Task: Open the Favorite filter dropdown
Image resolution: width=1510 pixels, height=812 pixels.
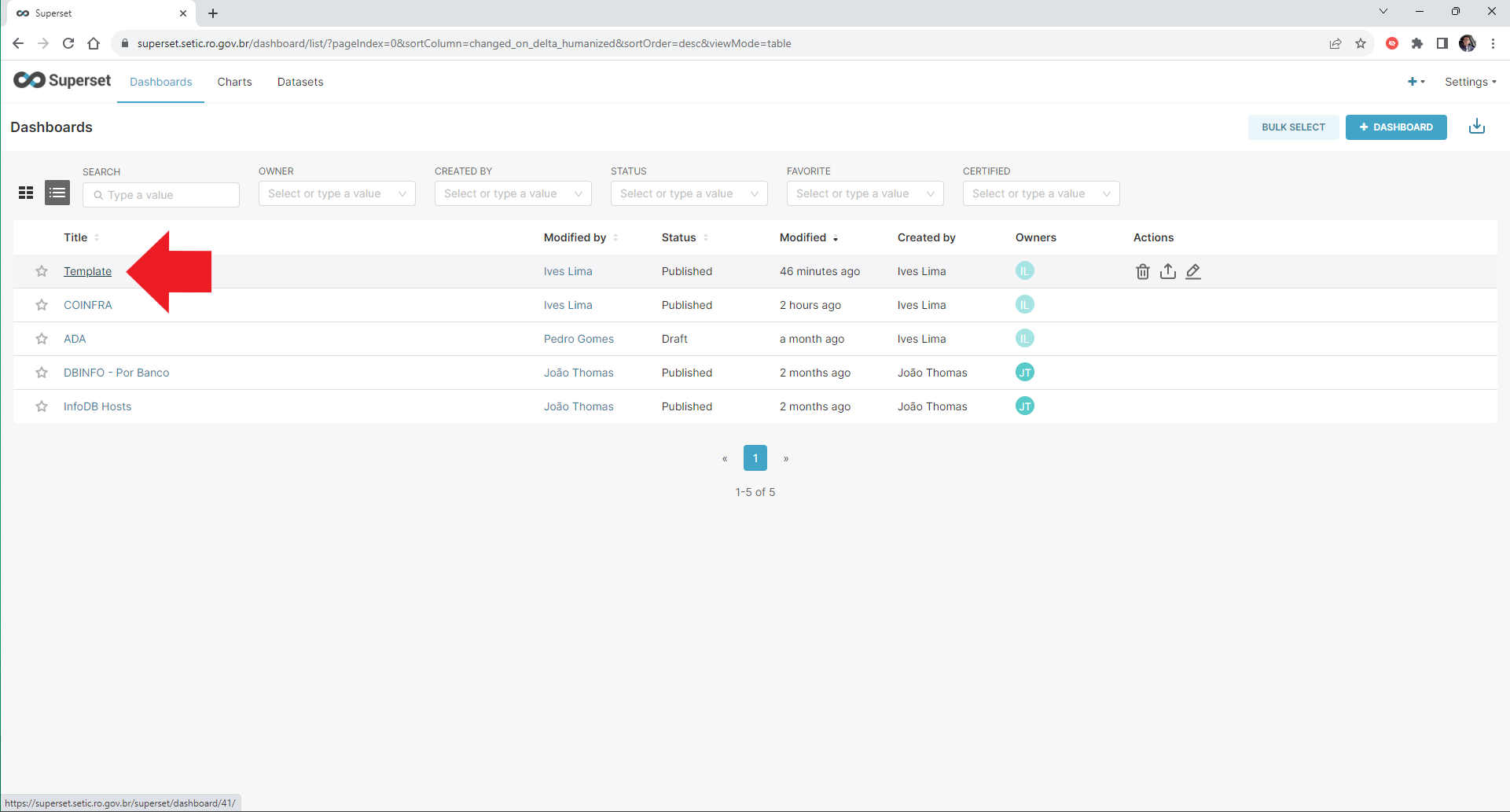Action: point(865,193)
